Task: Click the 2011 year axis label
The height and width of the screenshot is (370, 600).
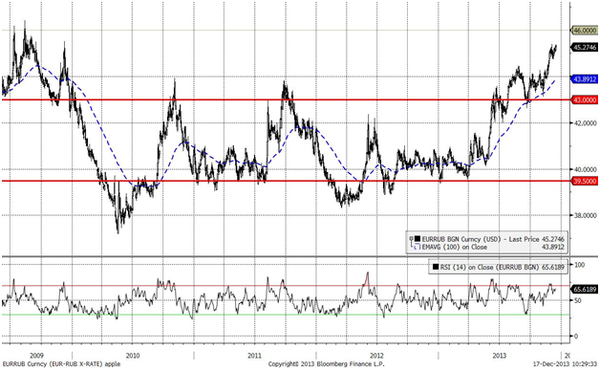Action: point(254,355)
